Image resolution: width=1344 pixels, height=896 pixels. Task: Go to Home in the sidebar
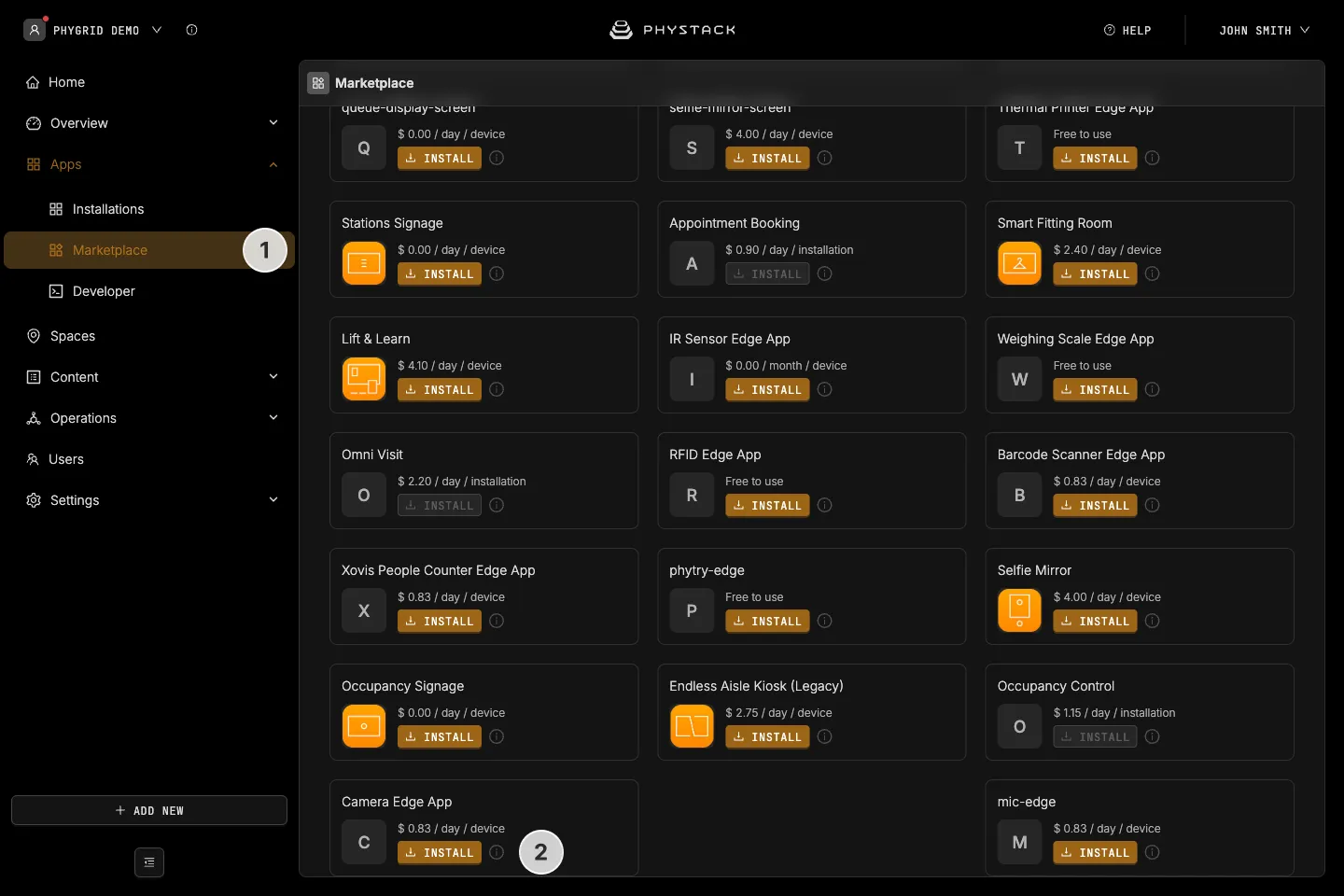point(149,82)
